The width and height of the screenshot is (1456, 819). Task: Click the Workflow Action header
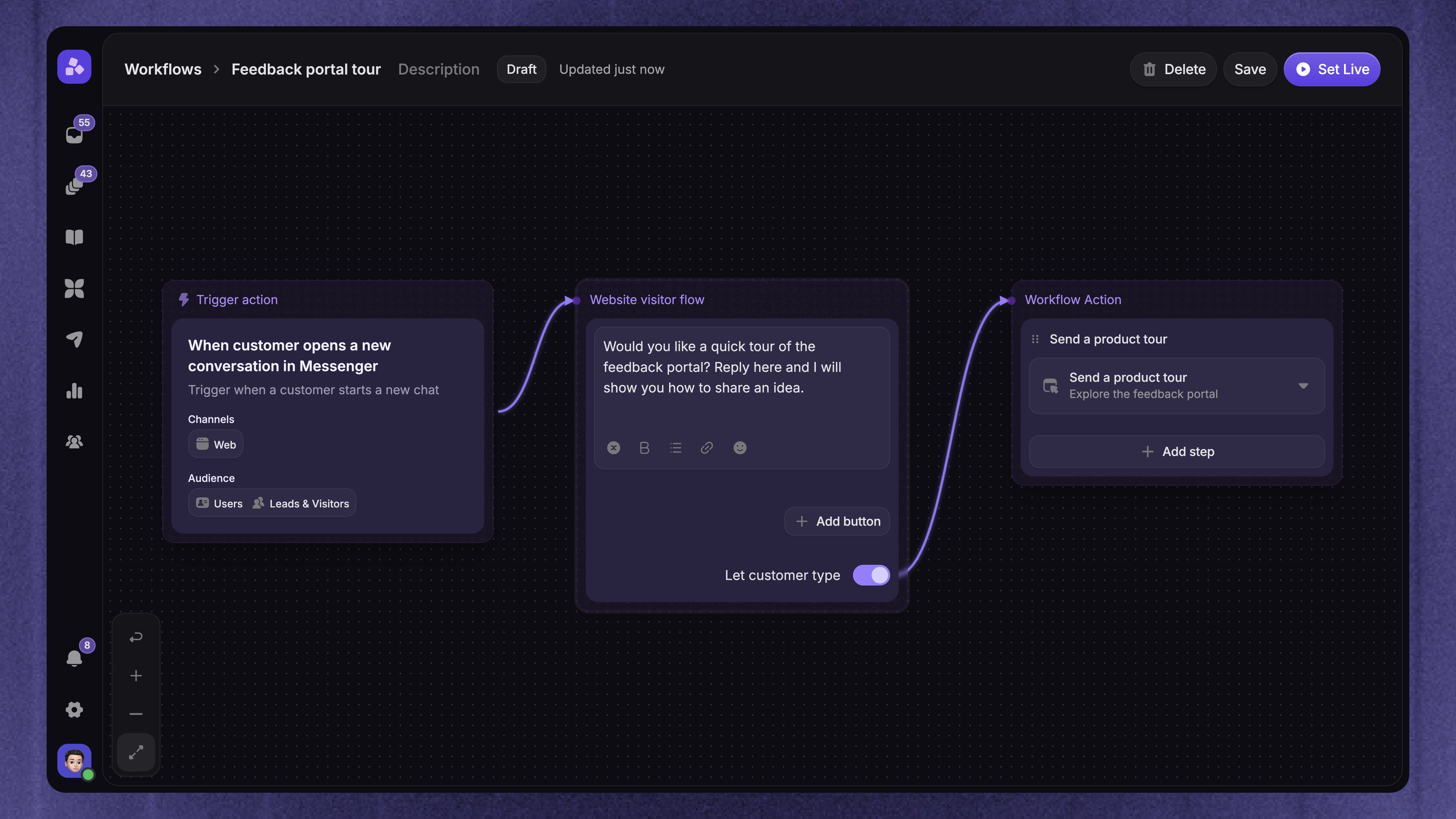pyautogui.click(x=1073, y=300)
